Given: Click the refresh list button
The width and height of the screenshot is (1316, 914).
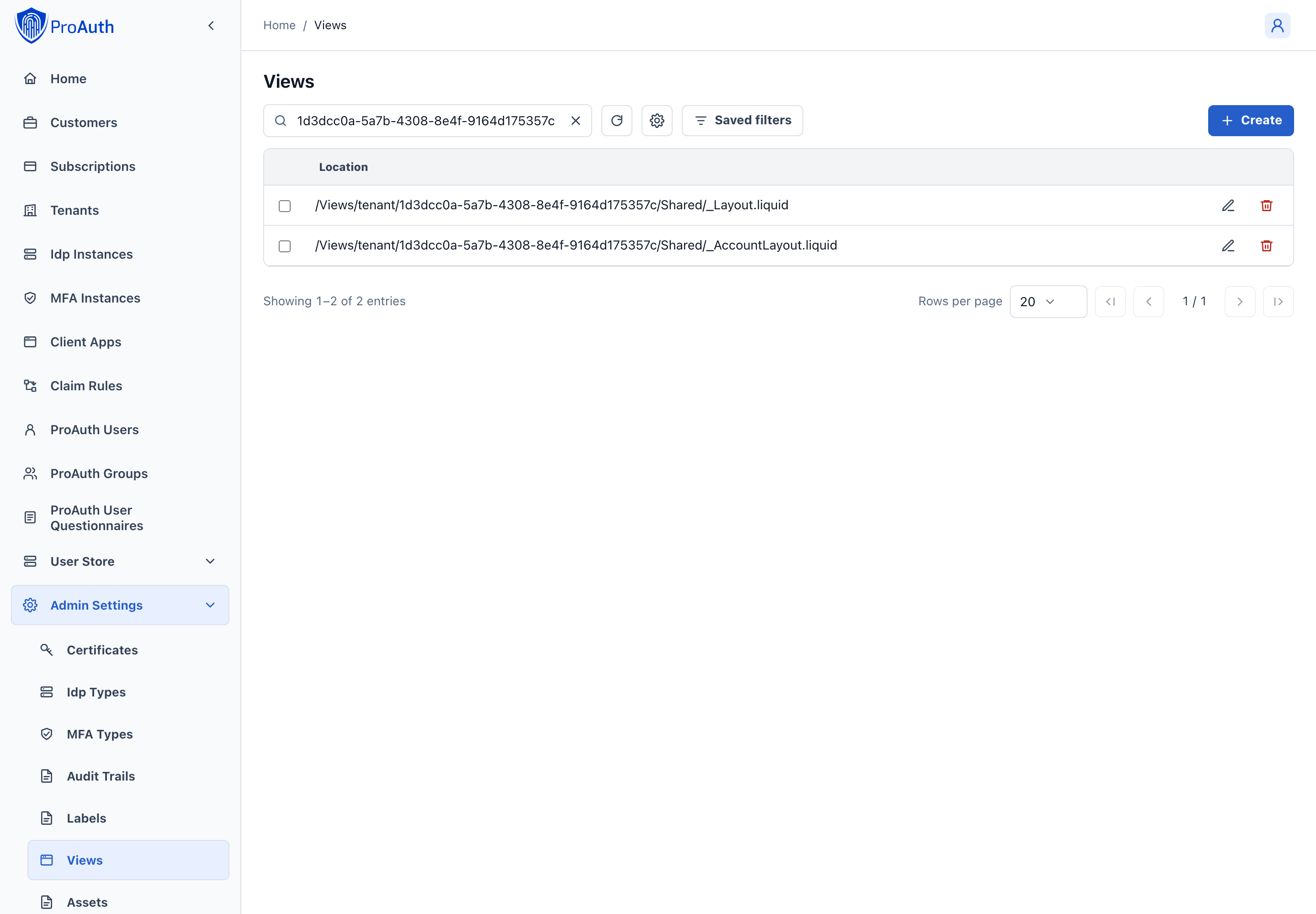Looking at the screenshot, I should 617,121.
